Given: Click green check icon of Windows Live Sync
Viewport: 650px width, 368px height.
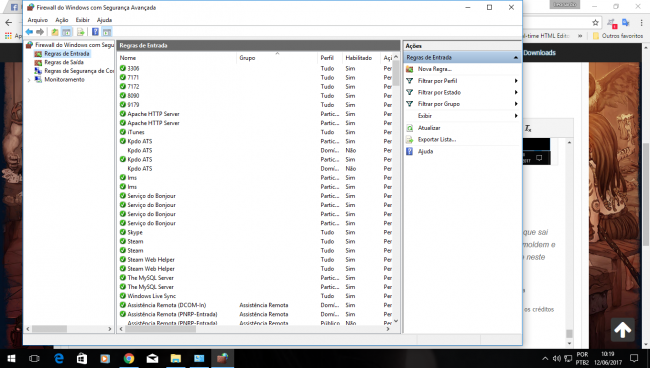Looking at the screenshot, I should [x=123, y=296].
